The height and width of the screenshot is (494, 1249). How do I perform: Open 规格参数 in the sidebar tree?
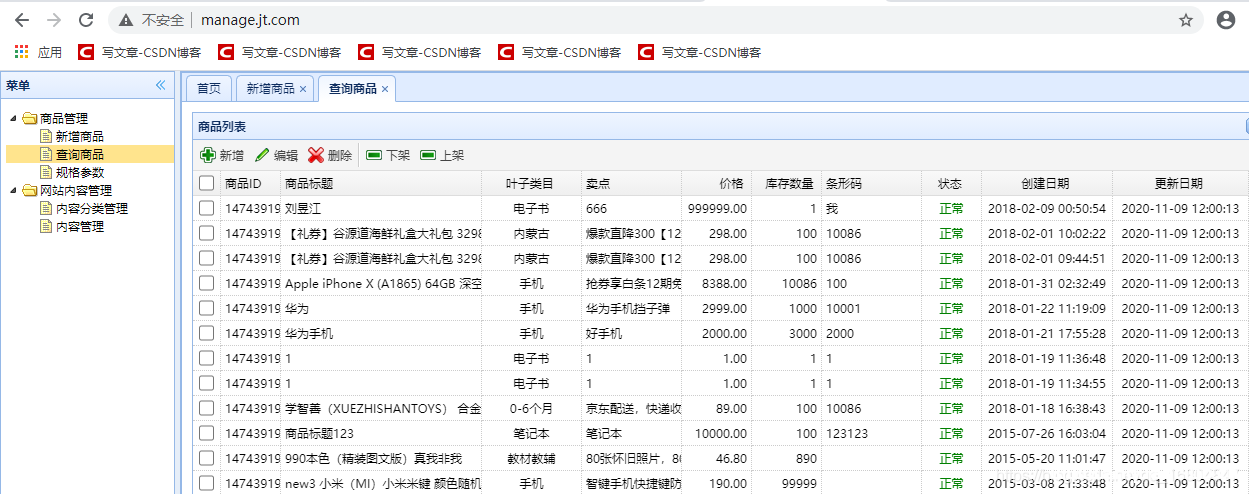click(x=79, y=173)
